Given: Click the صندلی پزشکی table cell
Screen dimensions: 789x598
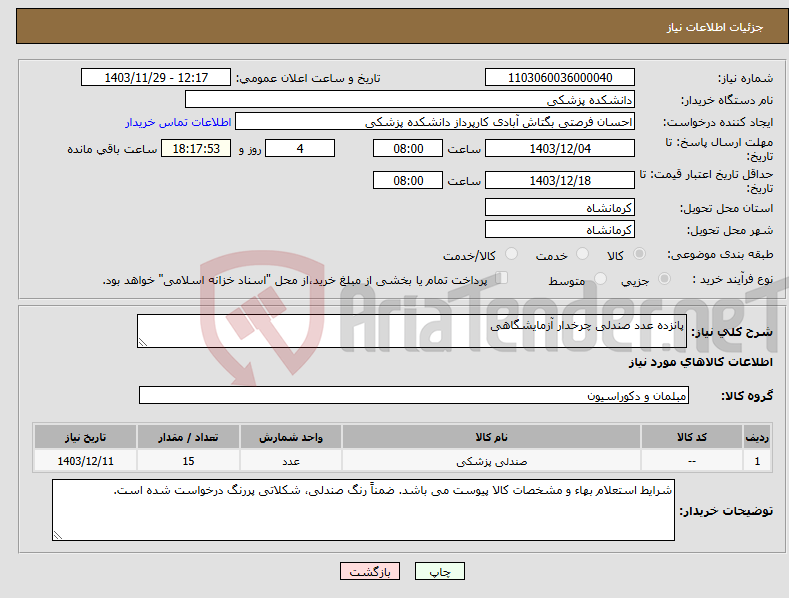Looking at the screenshot, I should pyautogui.click(x=491, y=461).
